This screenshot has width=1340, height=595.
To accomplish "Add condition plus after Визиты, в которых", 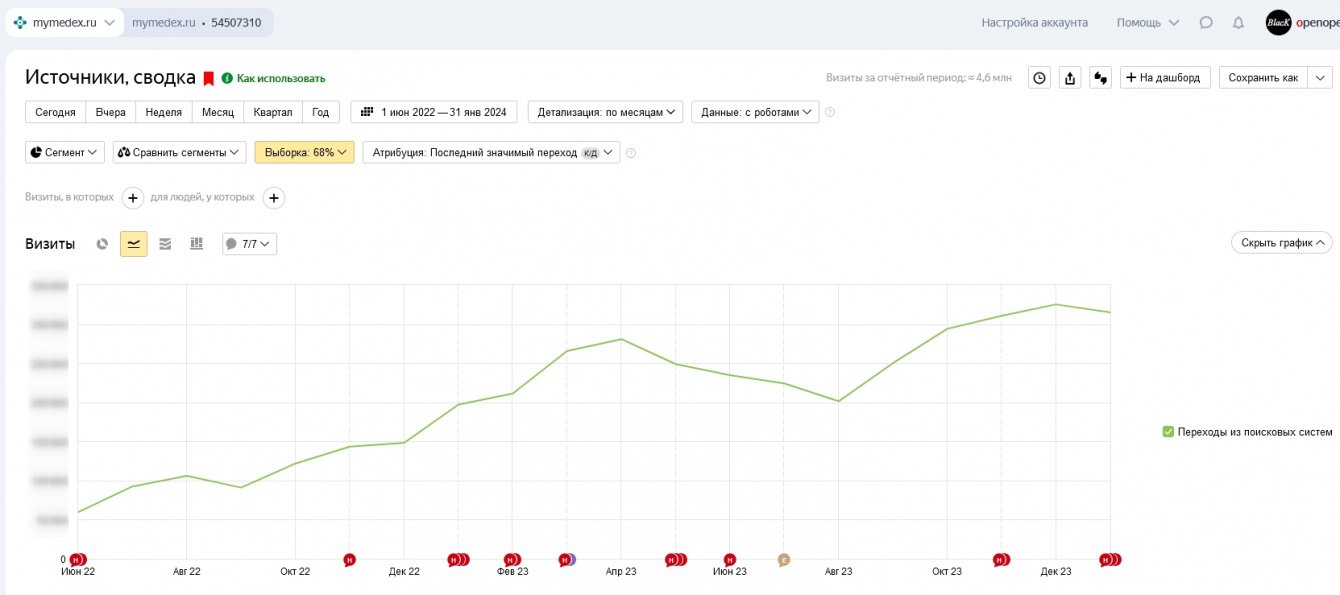I will coord(132,198).
